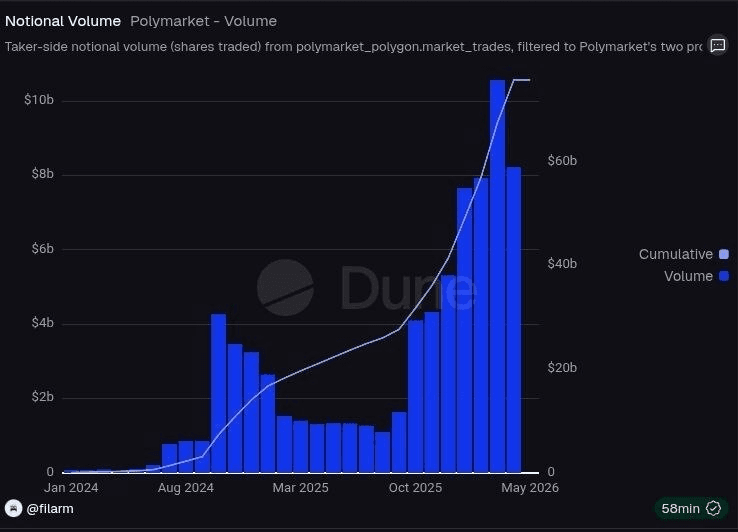
Task: Click the $60b right-axis label
Action: click(x=562, y=161)
